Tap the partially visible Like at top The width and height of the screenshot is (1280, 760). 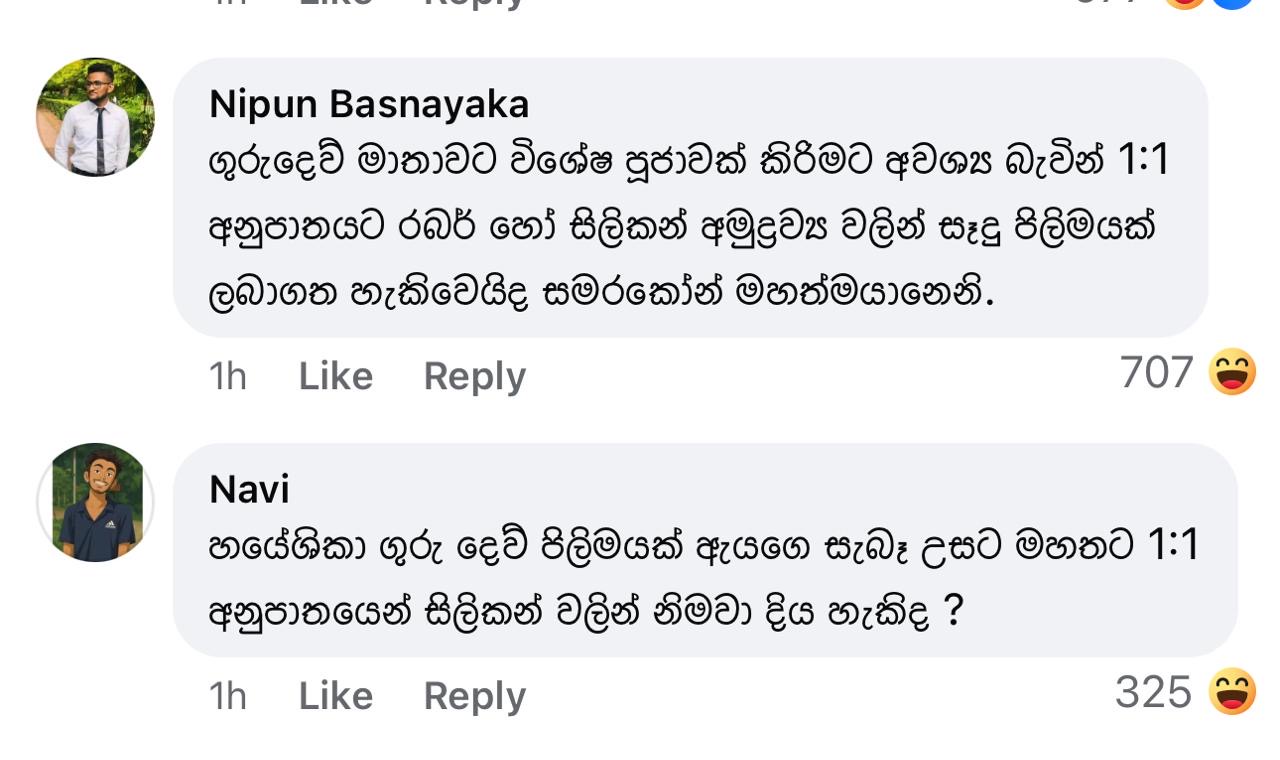pos(336,3)
